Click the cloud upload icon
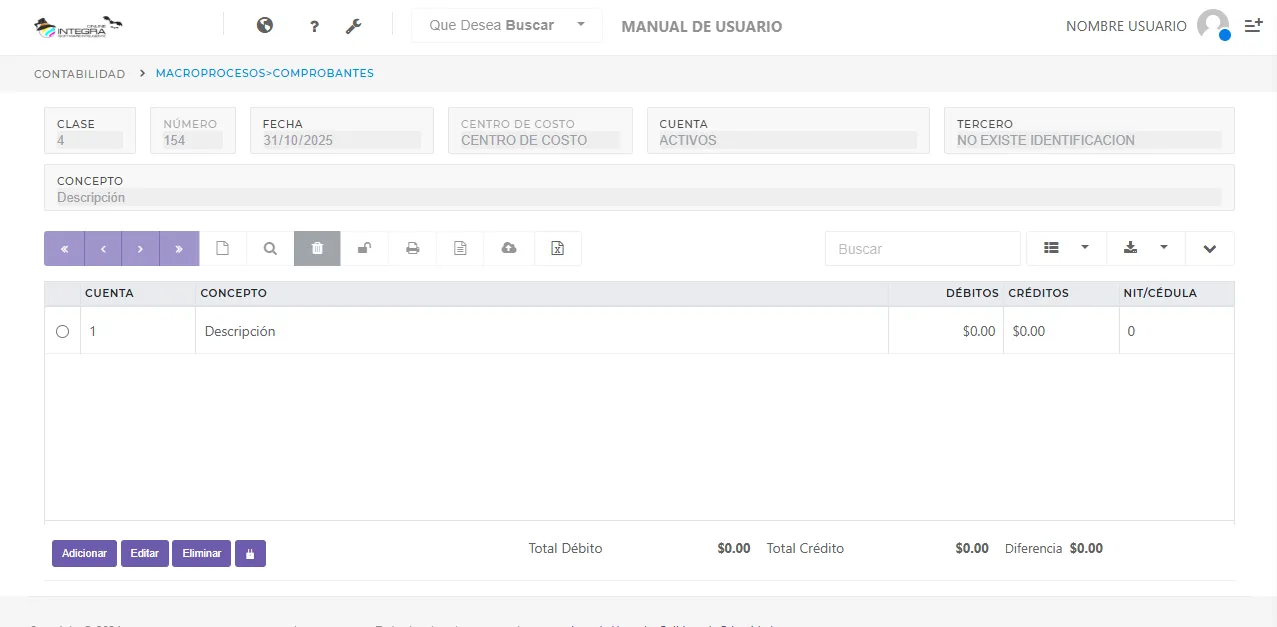Image resolution: width=1277 pixels, height=627 pixels. click(508, 248)
